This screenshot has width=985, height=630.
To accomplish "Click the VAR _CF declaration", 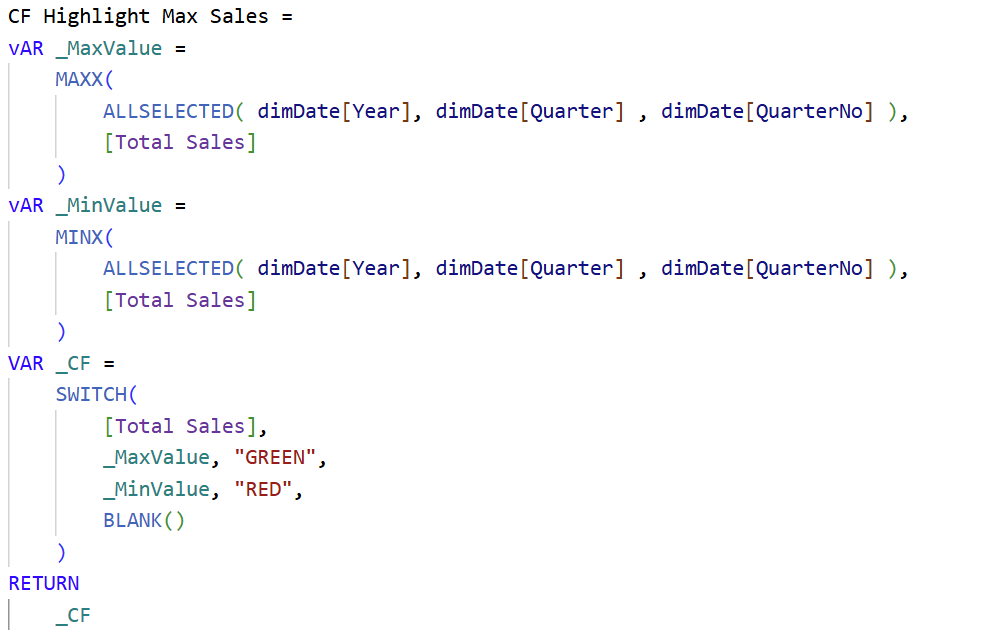I will click(x=49, y=364).
